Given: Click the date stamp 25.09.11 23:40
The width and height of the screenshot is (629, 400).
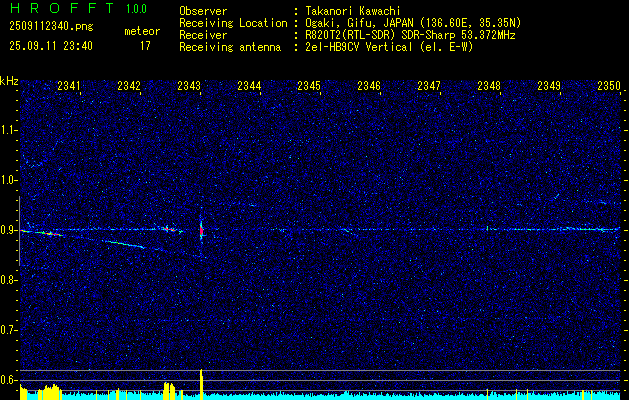Looking at the screenshot, I should click(x=51, y=46).
